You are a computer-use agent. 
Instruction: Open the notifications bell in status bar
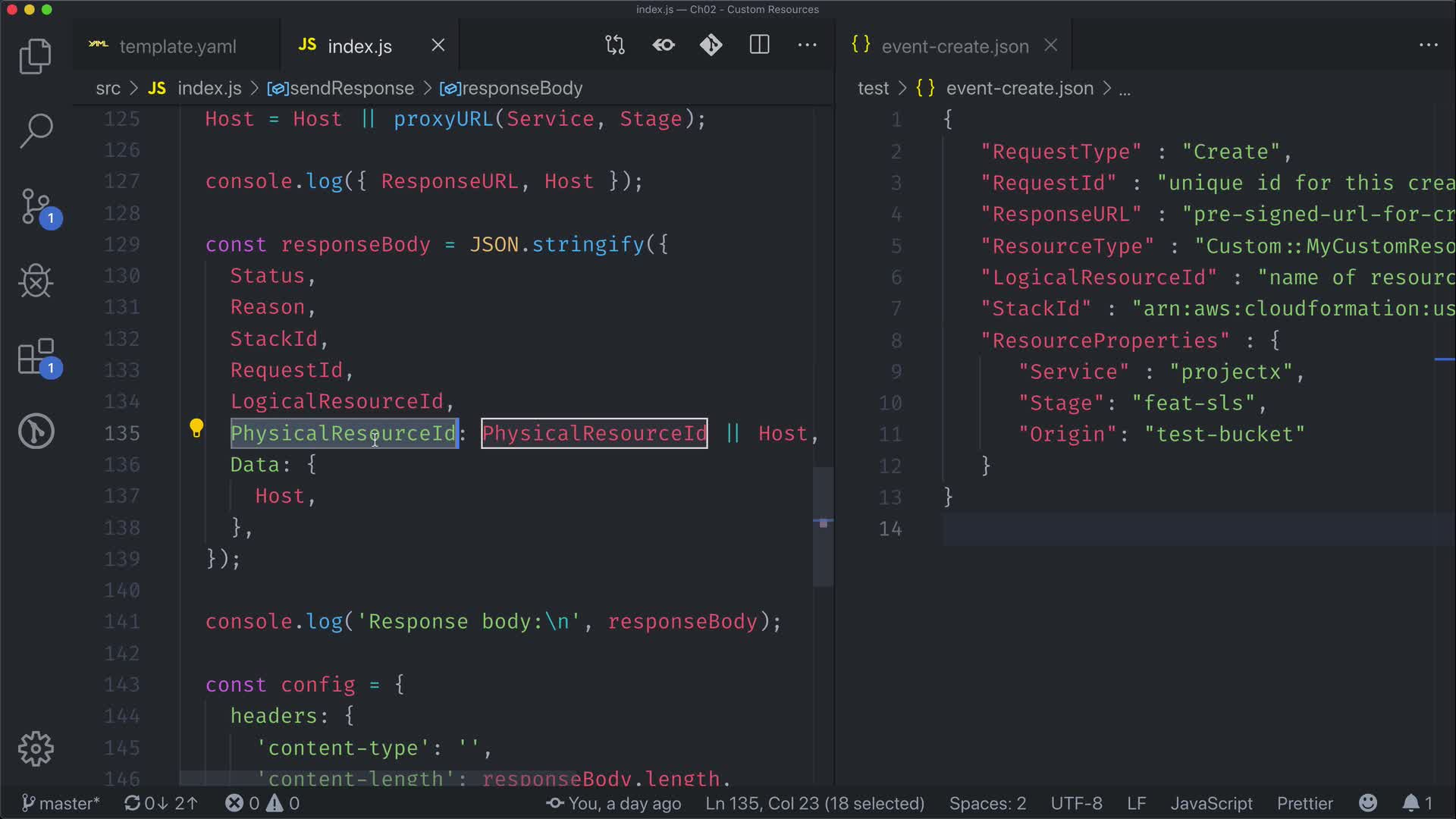pos(1410,803)
